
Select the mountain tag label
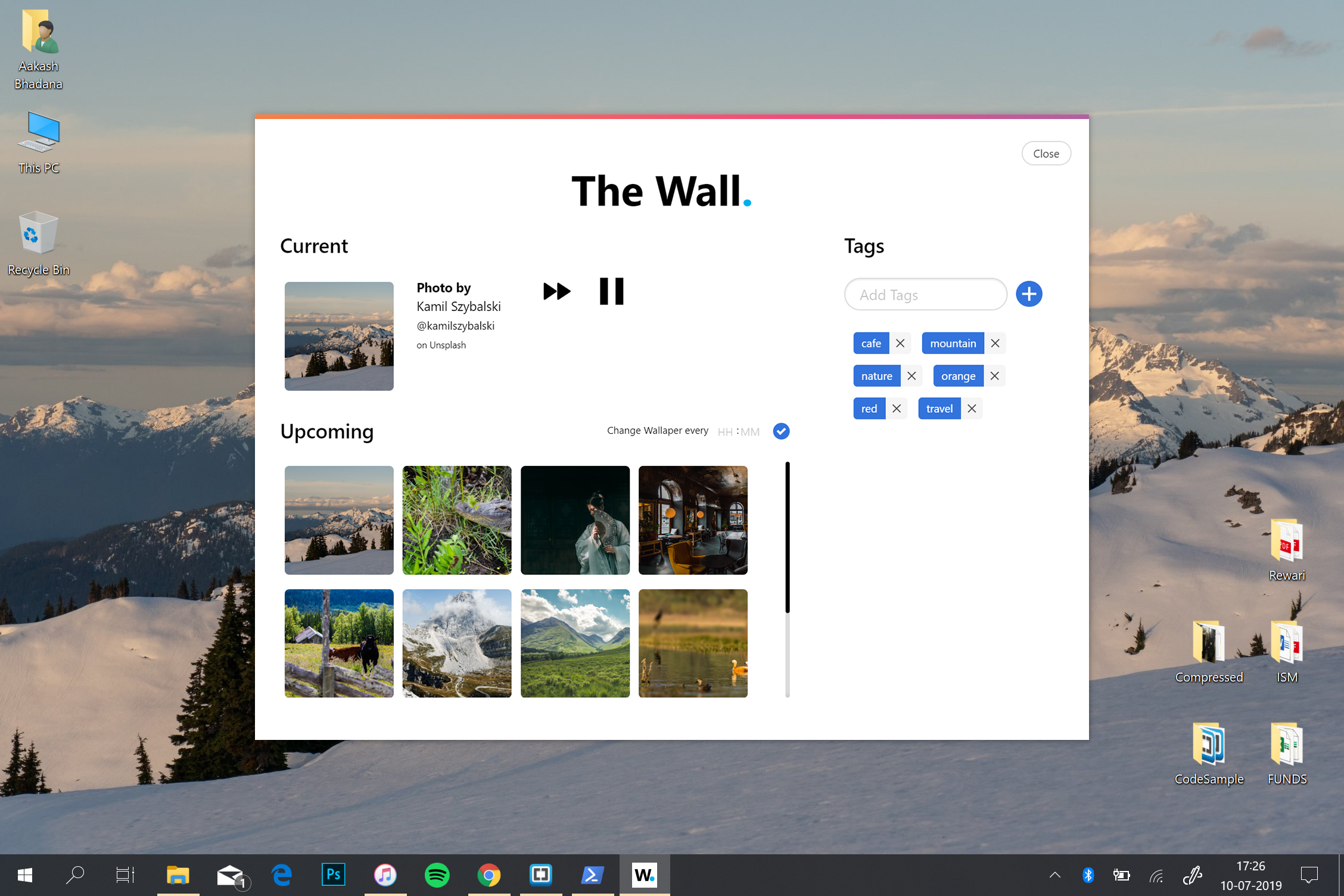[x=953, y=343]
